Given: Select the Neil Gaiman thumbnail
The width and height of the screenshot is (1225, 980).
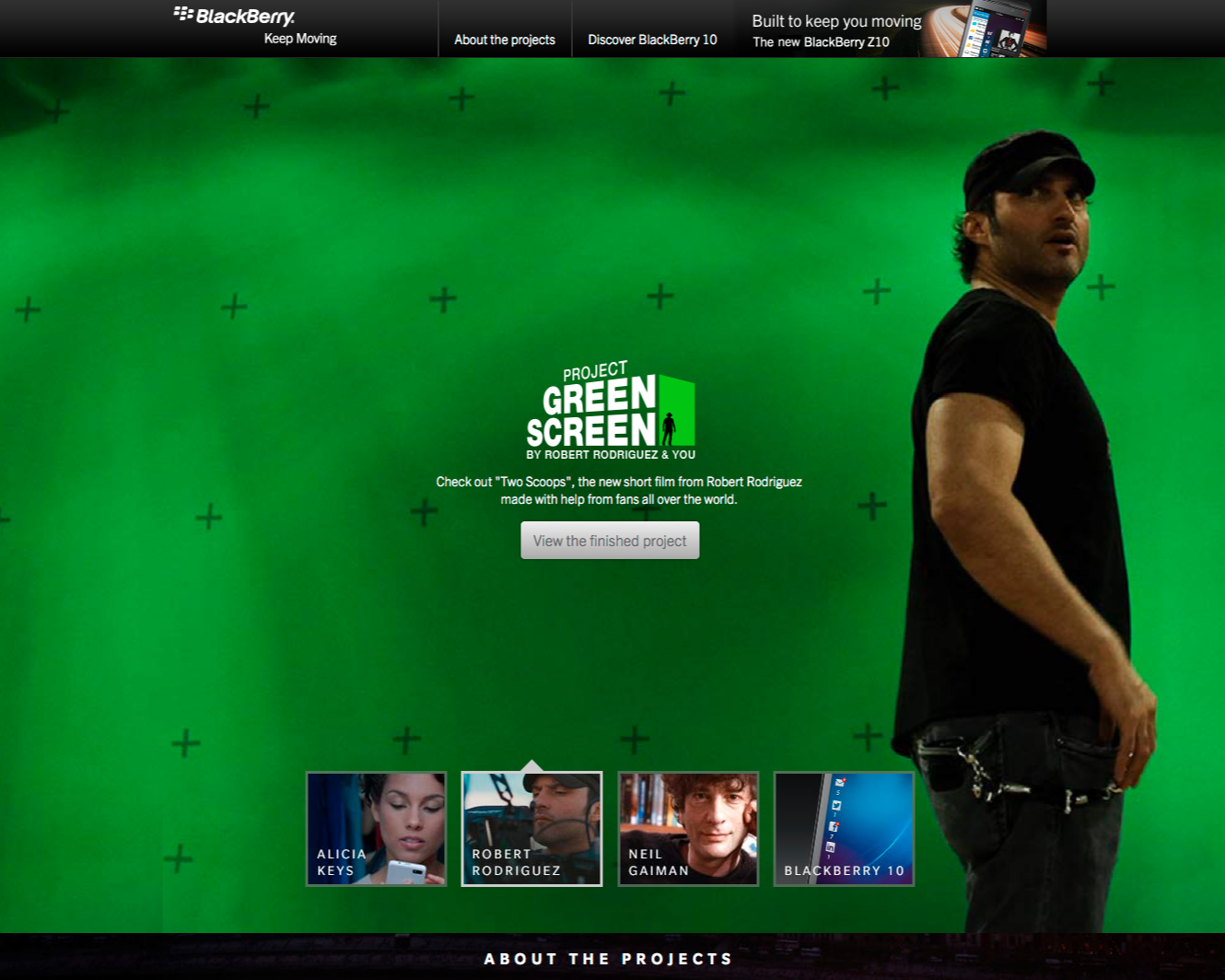Looking at the screenshot, I should click(688, 829).
